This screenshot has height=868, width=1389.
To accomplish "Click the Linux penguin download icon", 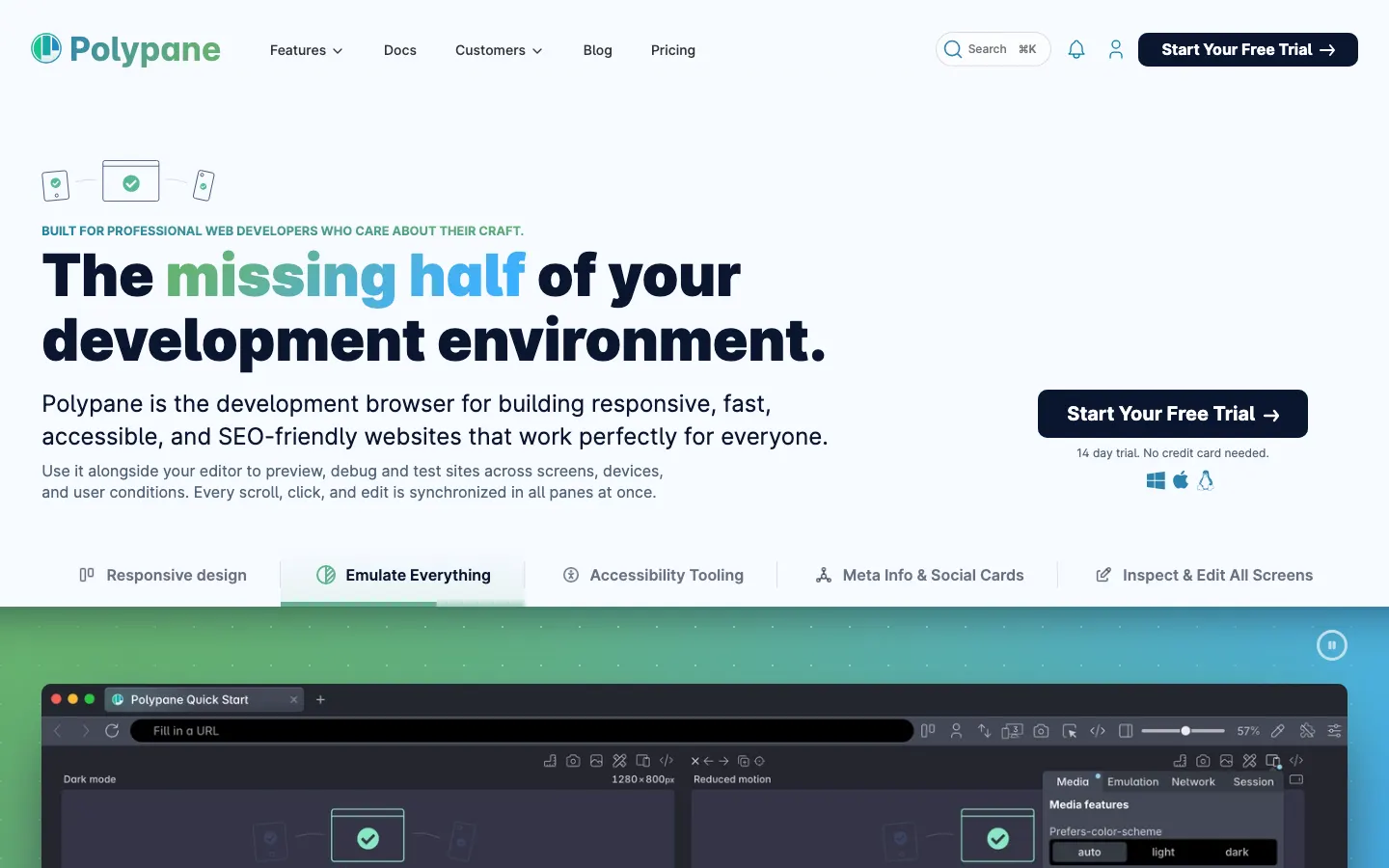I will coord(1206,480).
